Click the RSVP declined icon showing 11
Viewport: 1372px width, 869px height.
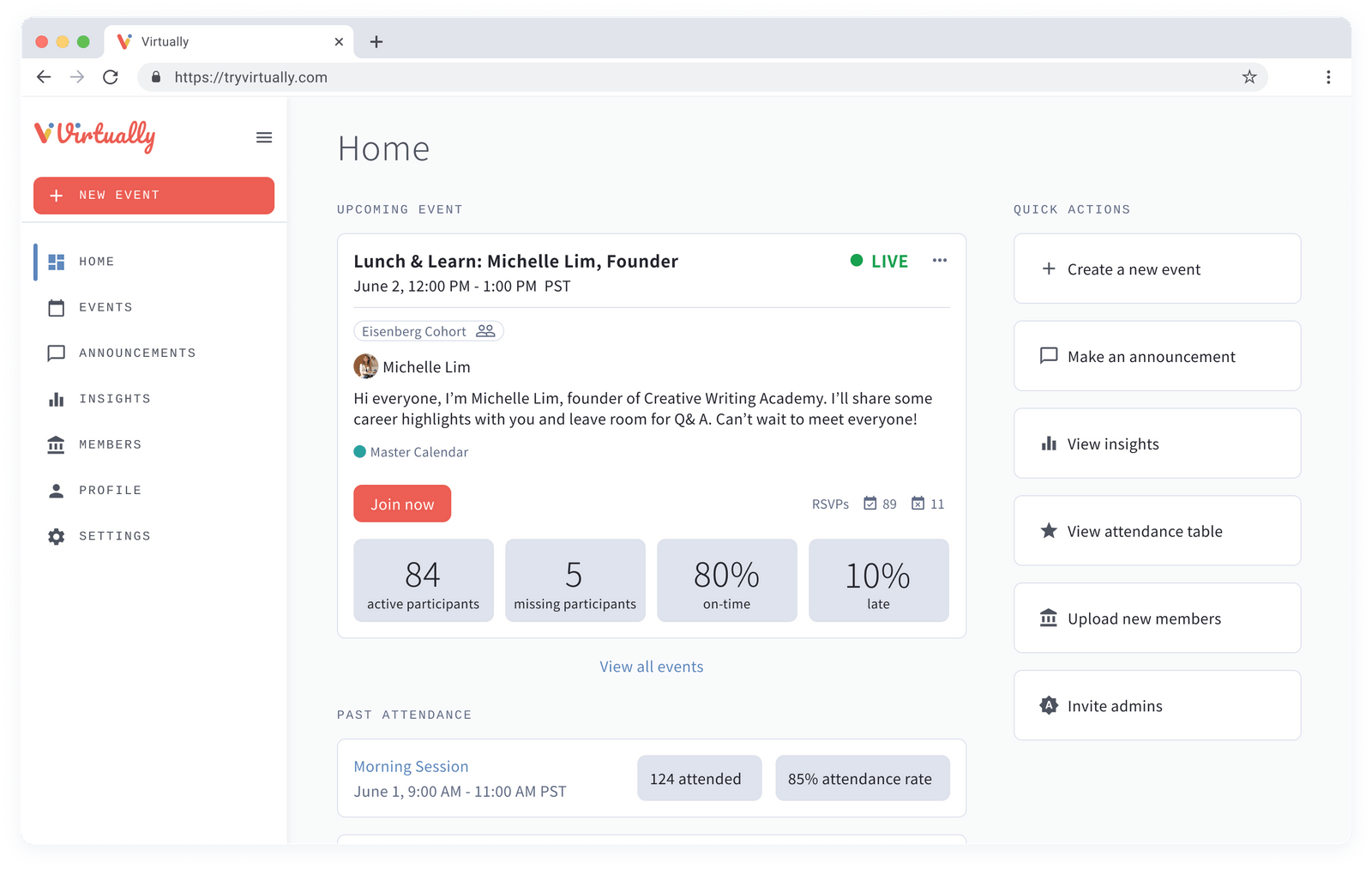coord(918,504)
